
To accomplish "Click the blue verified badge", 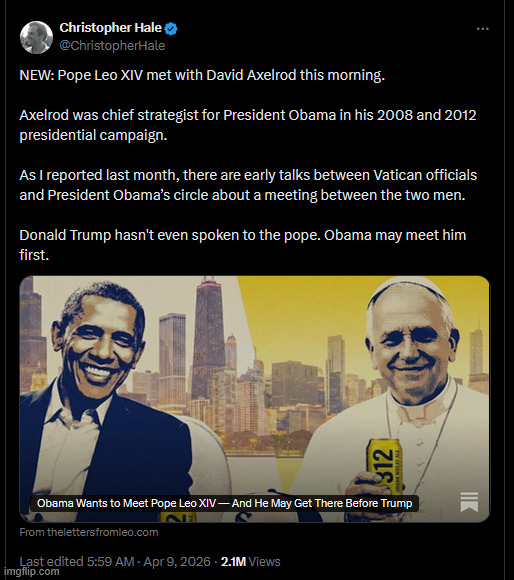I will click(x=171, y=28).
